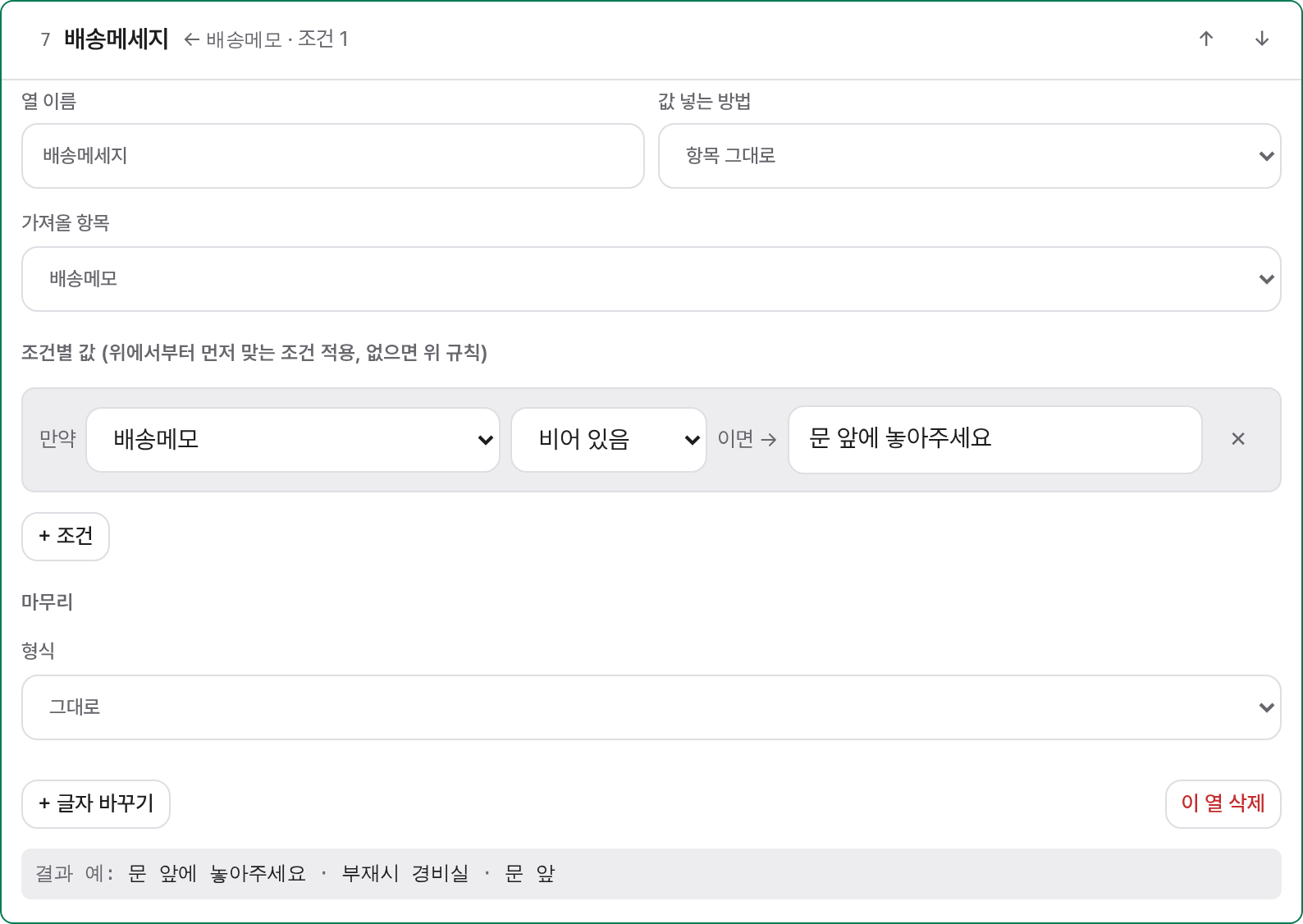1303x924 pixels.
Task: Open the 가져올 항목 dropdown
Action: pyautogui.click(x=651, y=279)
